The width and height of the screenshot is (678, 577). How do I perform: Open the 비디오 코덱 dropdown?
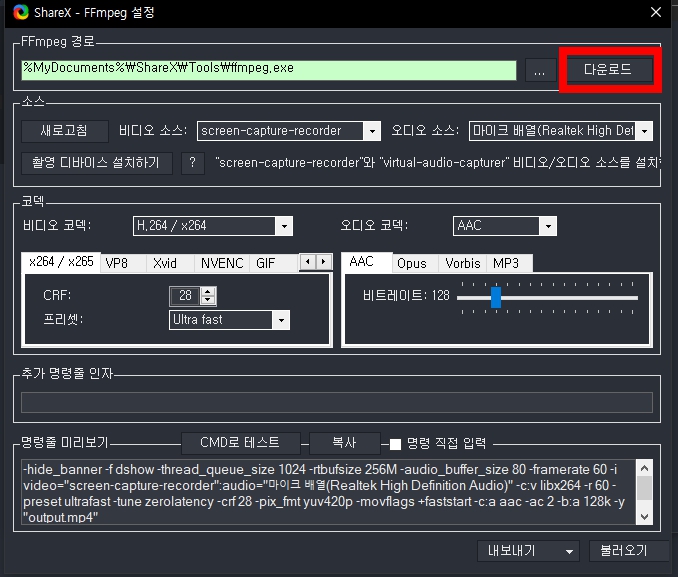(x=213, y=226)
